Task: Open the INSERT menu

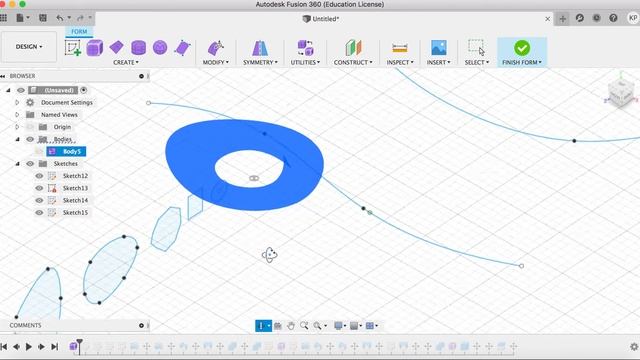Action: click(x=438, y=62)
